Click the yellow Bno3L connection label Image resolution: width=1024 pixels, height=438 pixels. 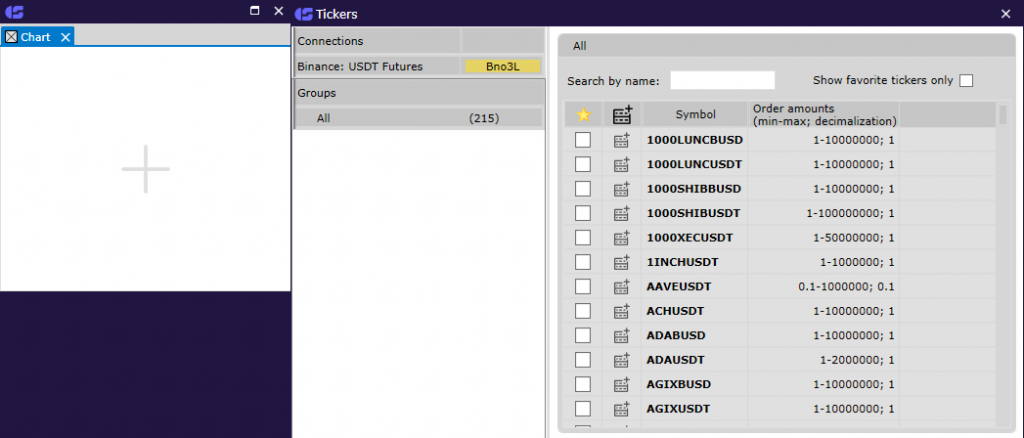(x=503, y=67)
